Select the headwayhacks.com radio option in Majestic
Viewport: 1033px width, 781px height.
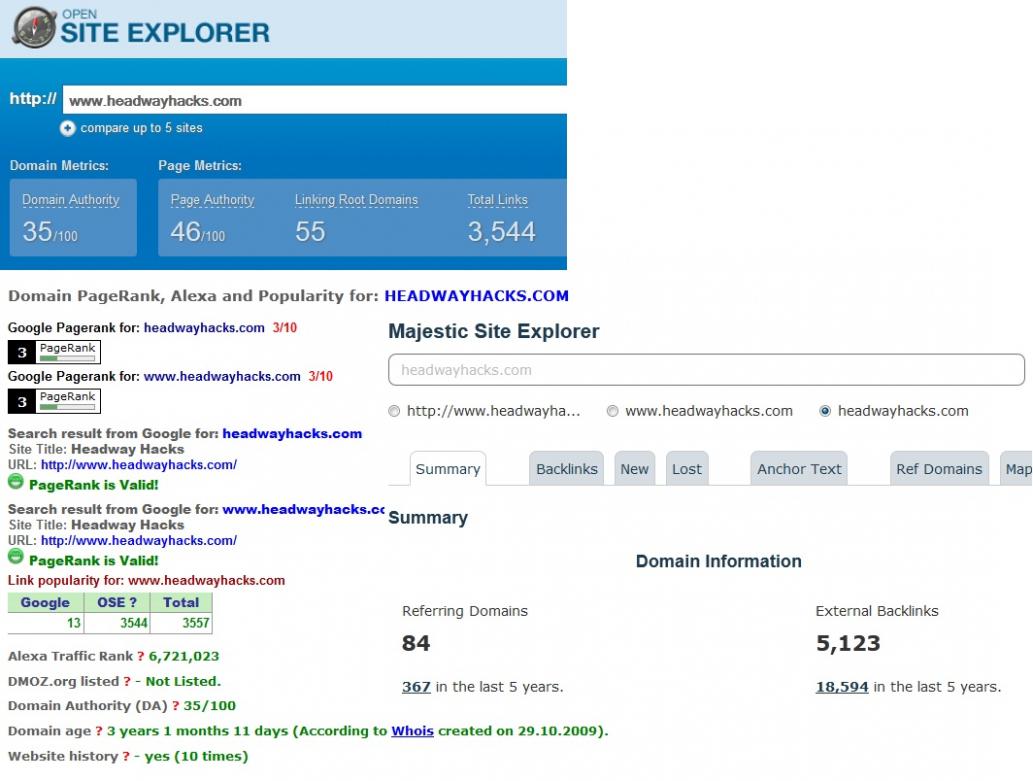825,411
